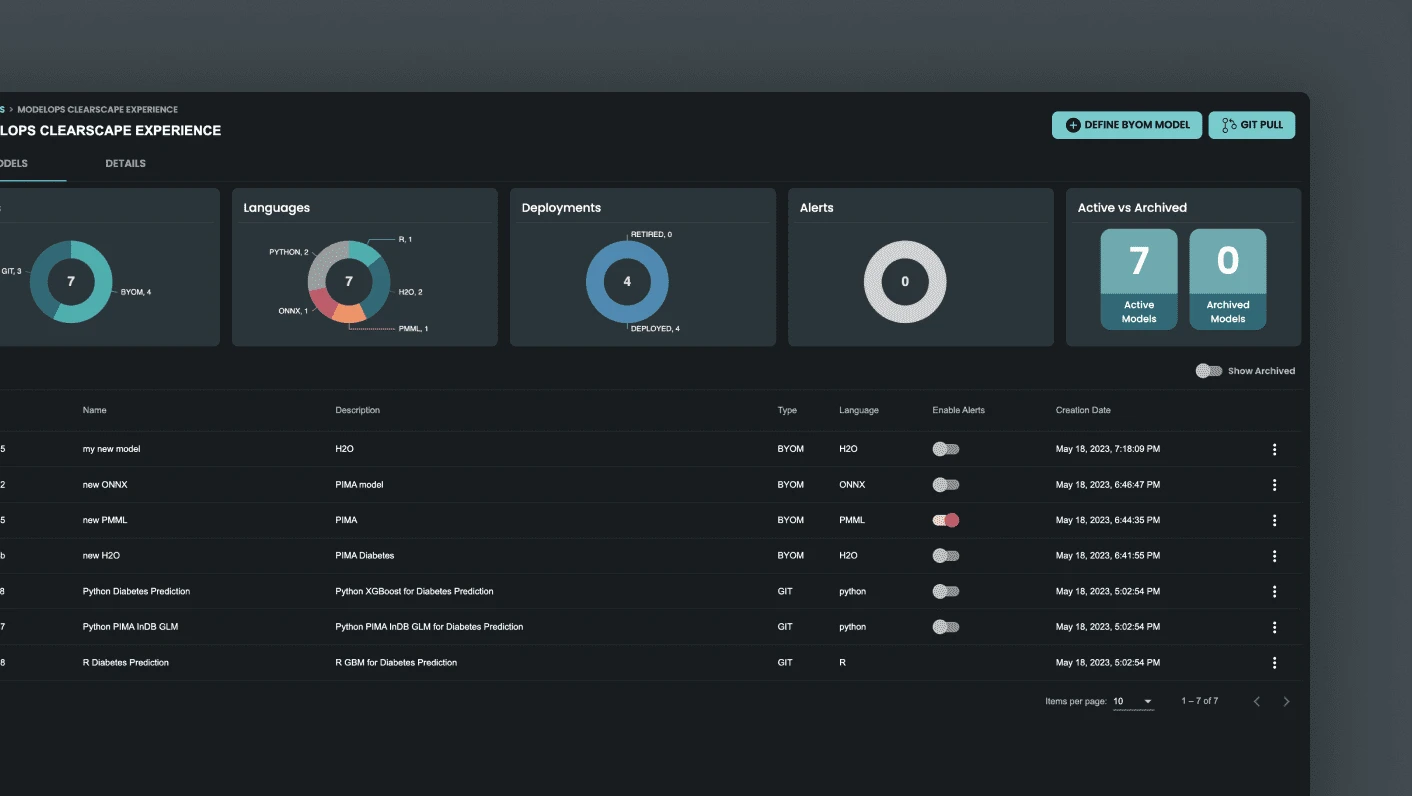Screen dimensions: 1412x796
Task: Select 'Python Diabetes Prediction' name cell
Action: click(x=136, y=592)
